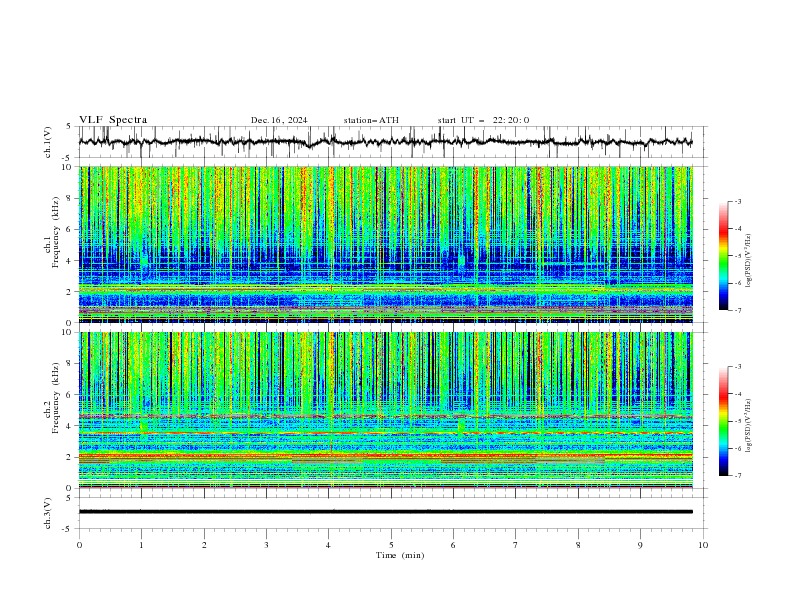Click the "VLF Spectra" title text
This screenshot has height=612, width=792.
tap(113, 120)
